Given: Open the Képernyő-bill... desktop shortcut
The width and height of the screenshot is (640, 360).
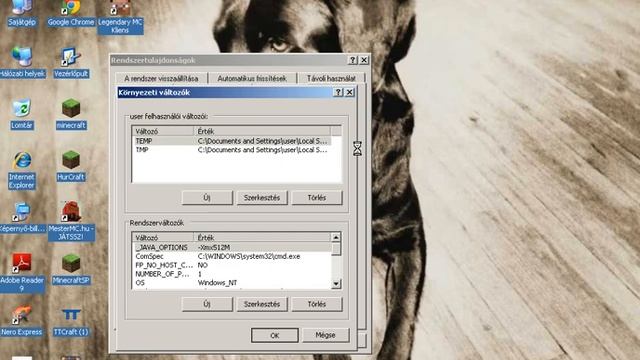Looking at the screenshot, I should (x=22, y=218).
